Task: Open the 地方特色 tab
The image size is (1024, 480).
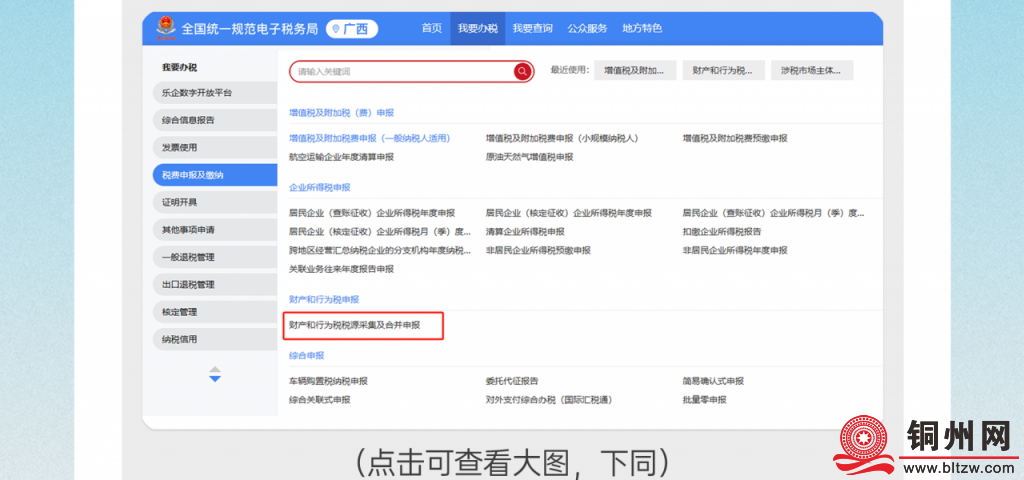Action: (642, 28)
